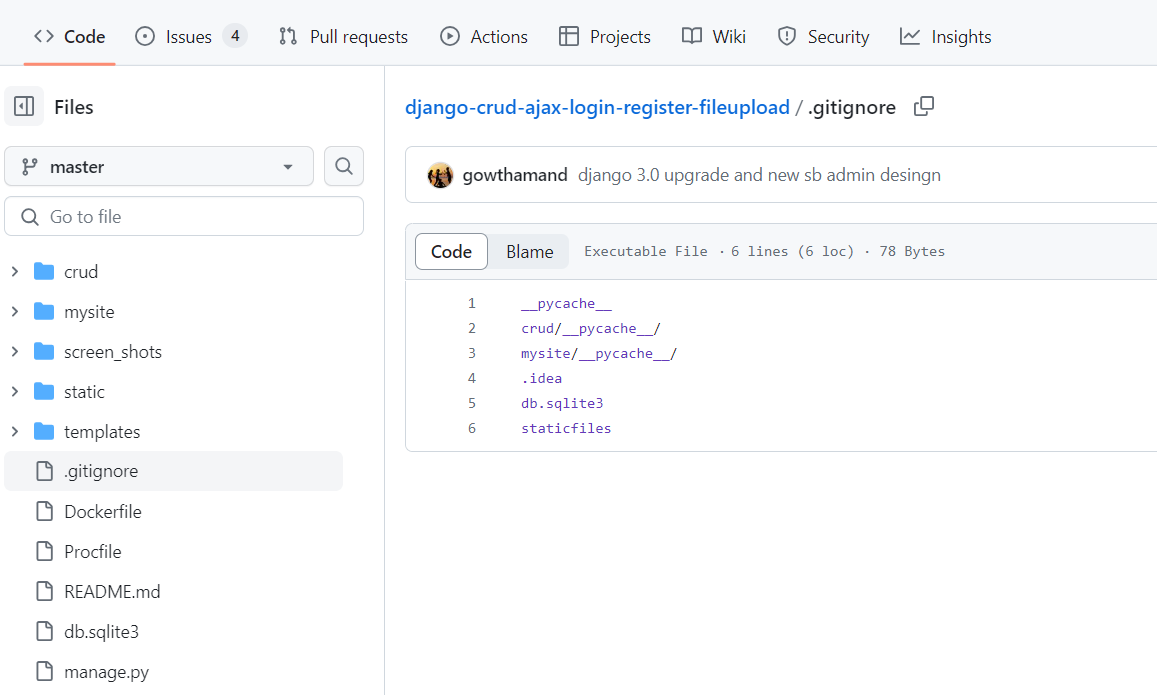The height and width of the screenshot is (695, 1157).
Task: Focus the 'Go to file' search field
Action: point(184,216)
